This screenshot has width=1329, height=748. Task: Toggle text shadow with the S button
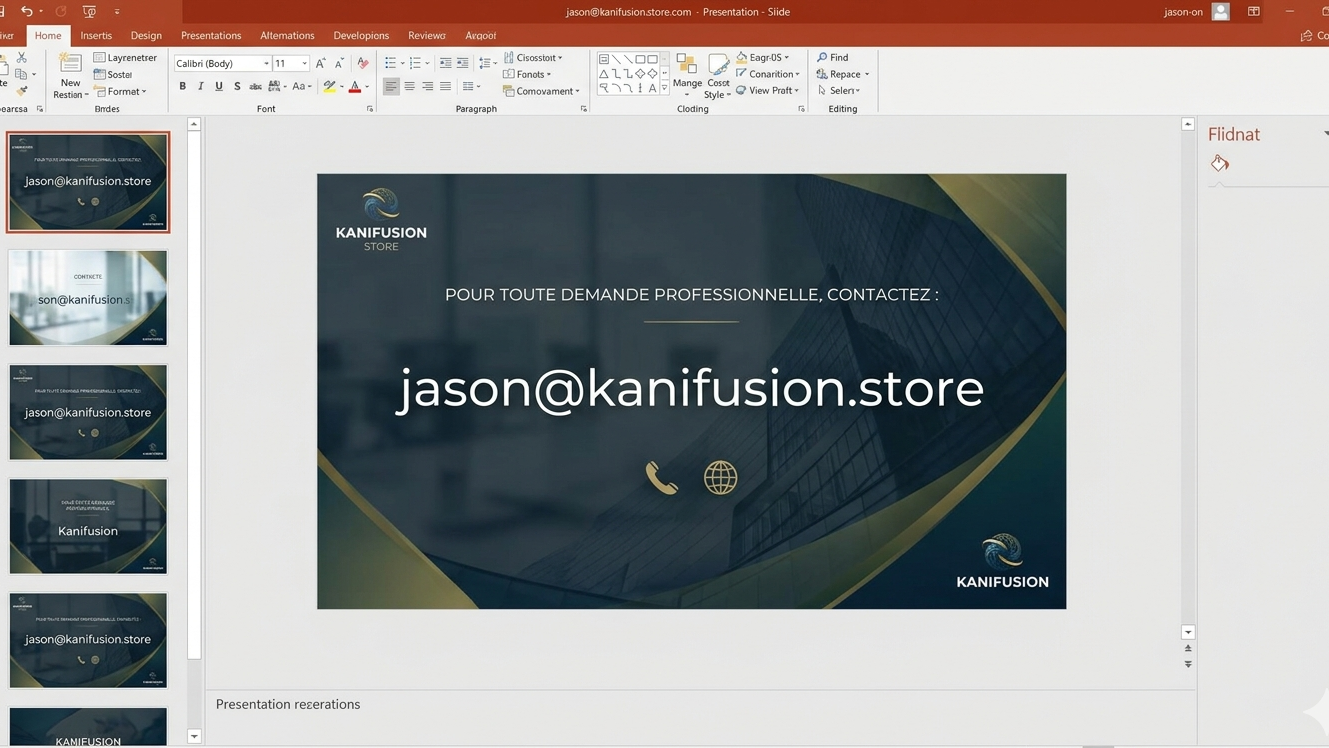237,87
